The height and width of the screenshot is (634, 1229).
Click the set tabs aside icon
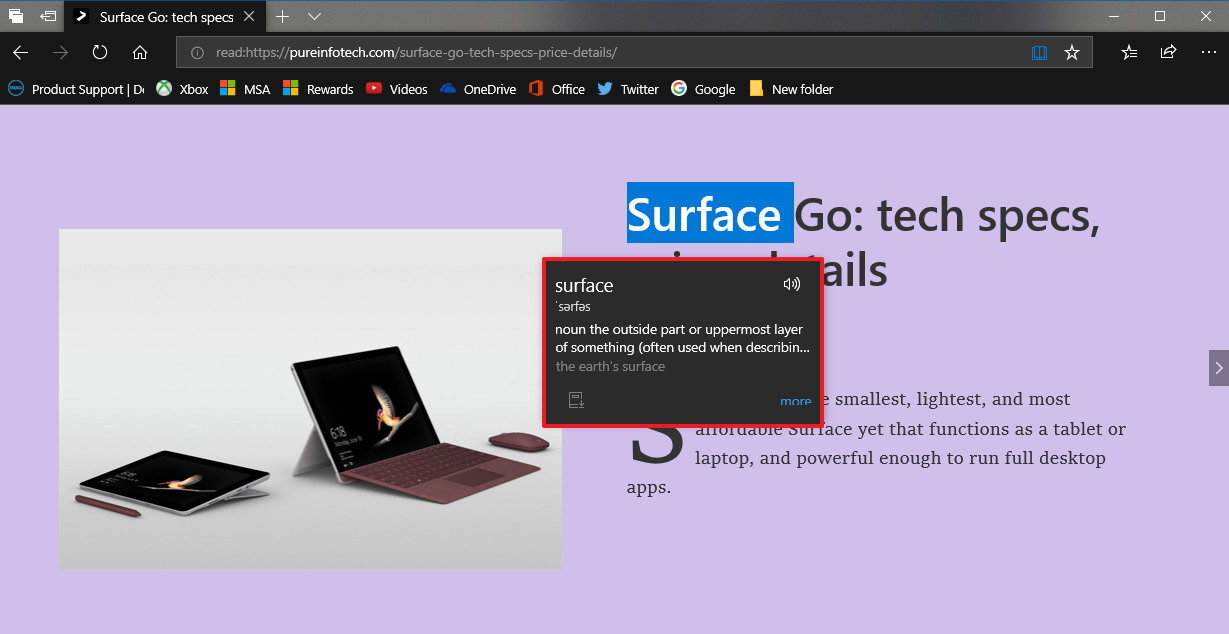pos(48,16)
